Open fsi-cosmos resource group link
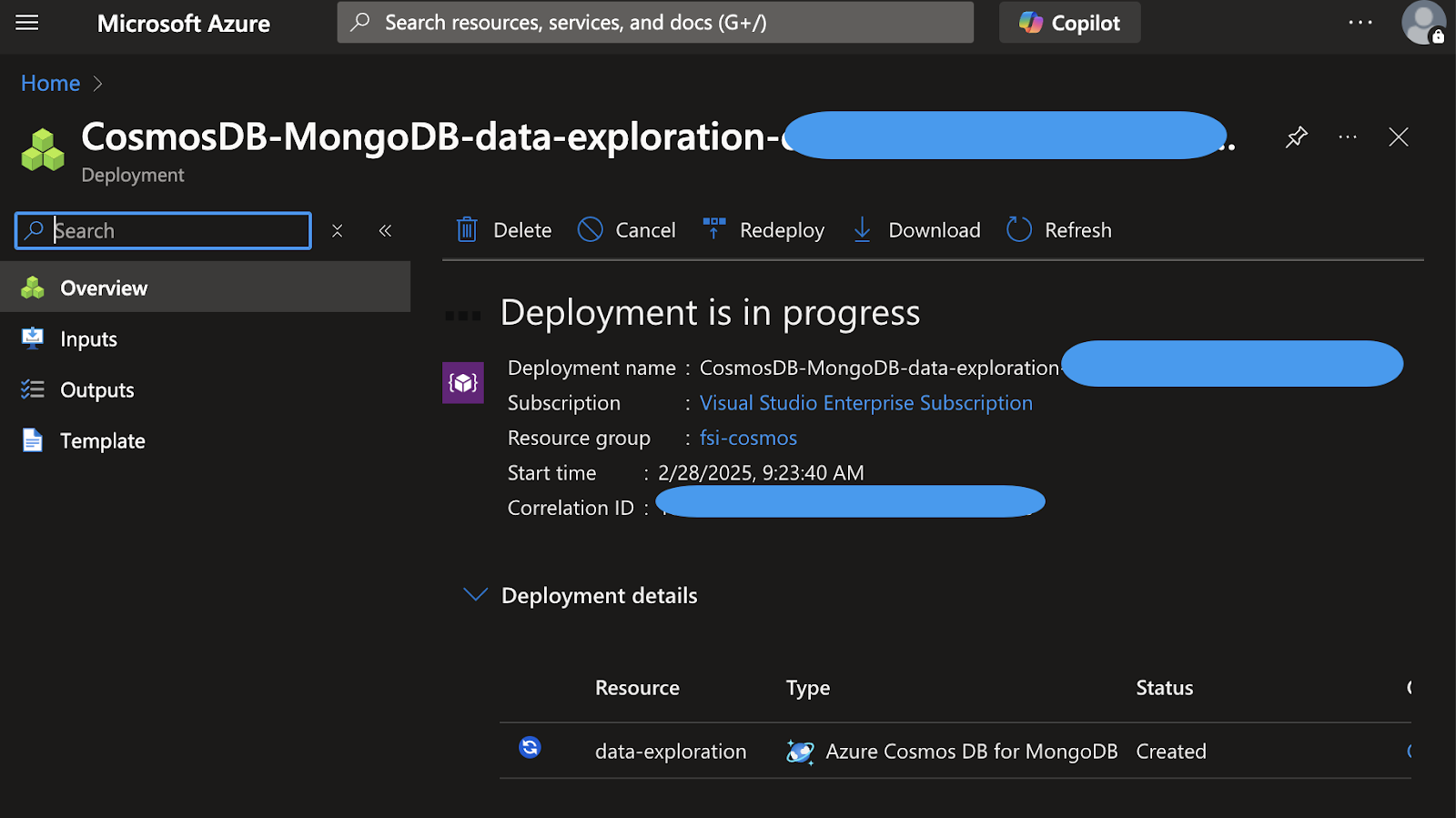This screenshot has width=1456, height=818. pyautogui.click(x=748, y=439)
